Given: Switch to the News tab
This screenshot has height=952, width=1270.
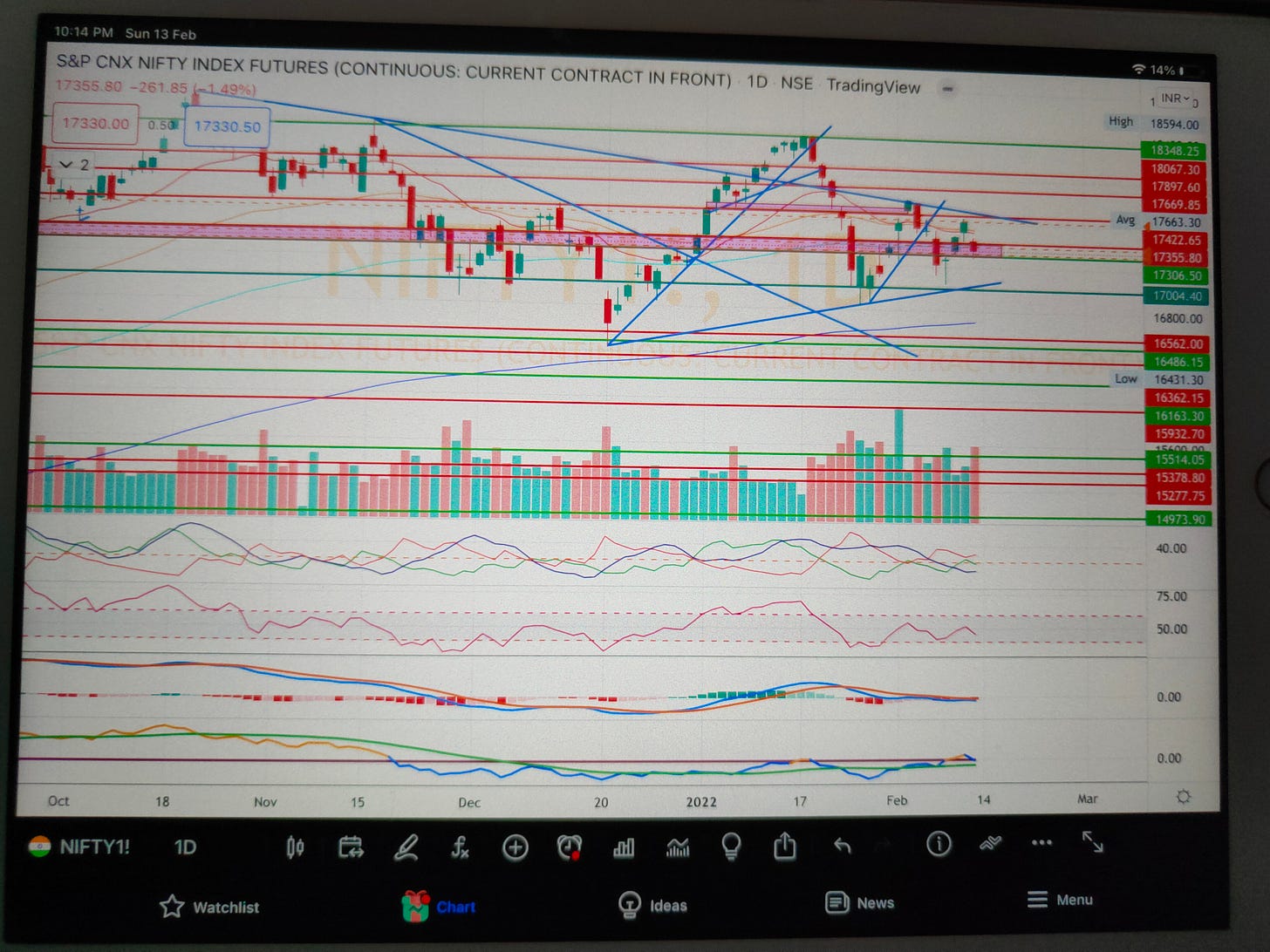Looking at the screenshot, I should click(x=860, y=902).
